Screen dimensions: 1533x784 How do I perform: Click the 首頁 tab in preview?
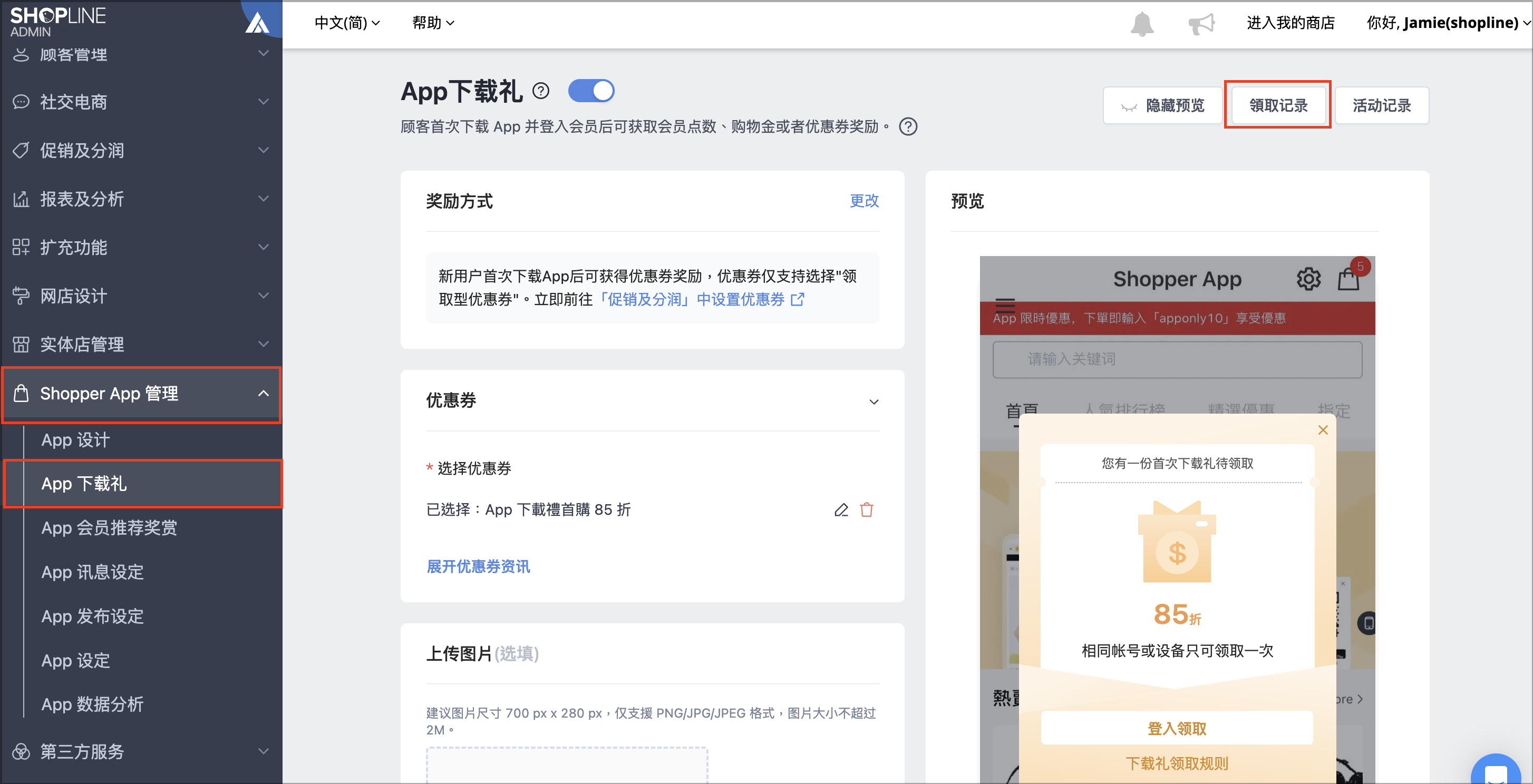coord(1022,411)
